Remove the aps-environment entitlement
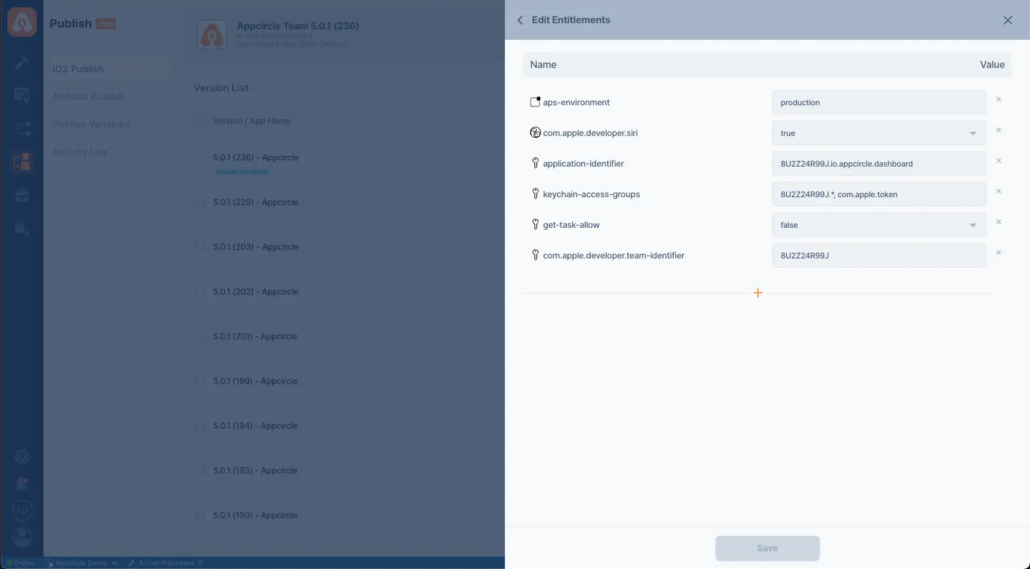Viewport: 1030px width, 569px height. (x=998, y=100)
